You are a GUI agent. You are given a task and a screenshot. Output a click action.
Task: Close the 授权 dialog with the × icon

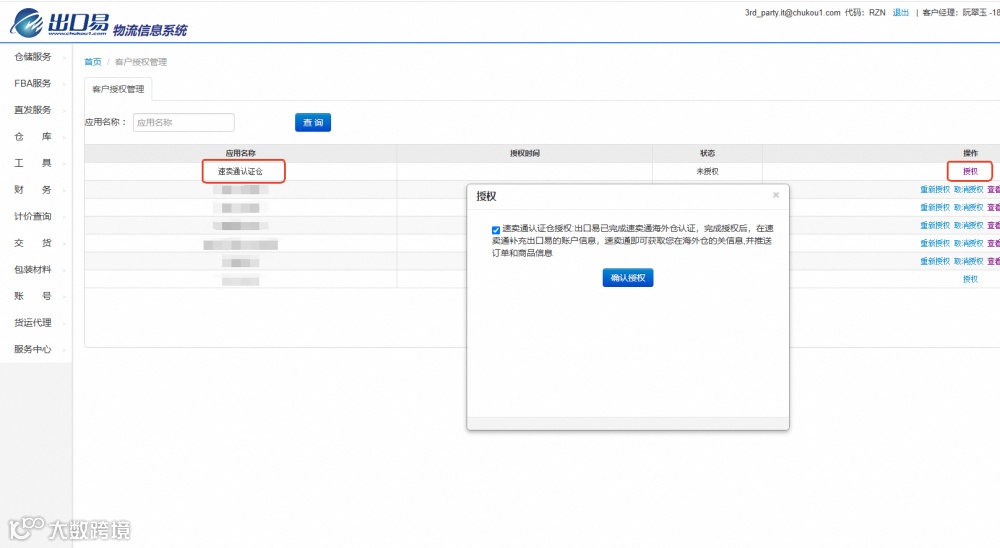(x=776, y=195)
